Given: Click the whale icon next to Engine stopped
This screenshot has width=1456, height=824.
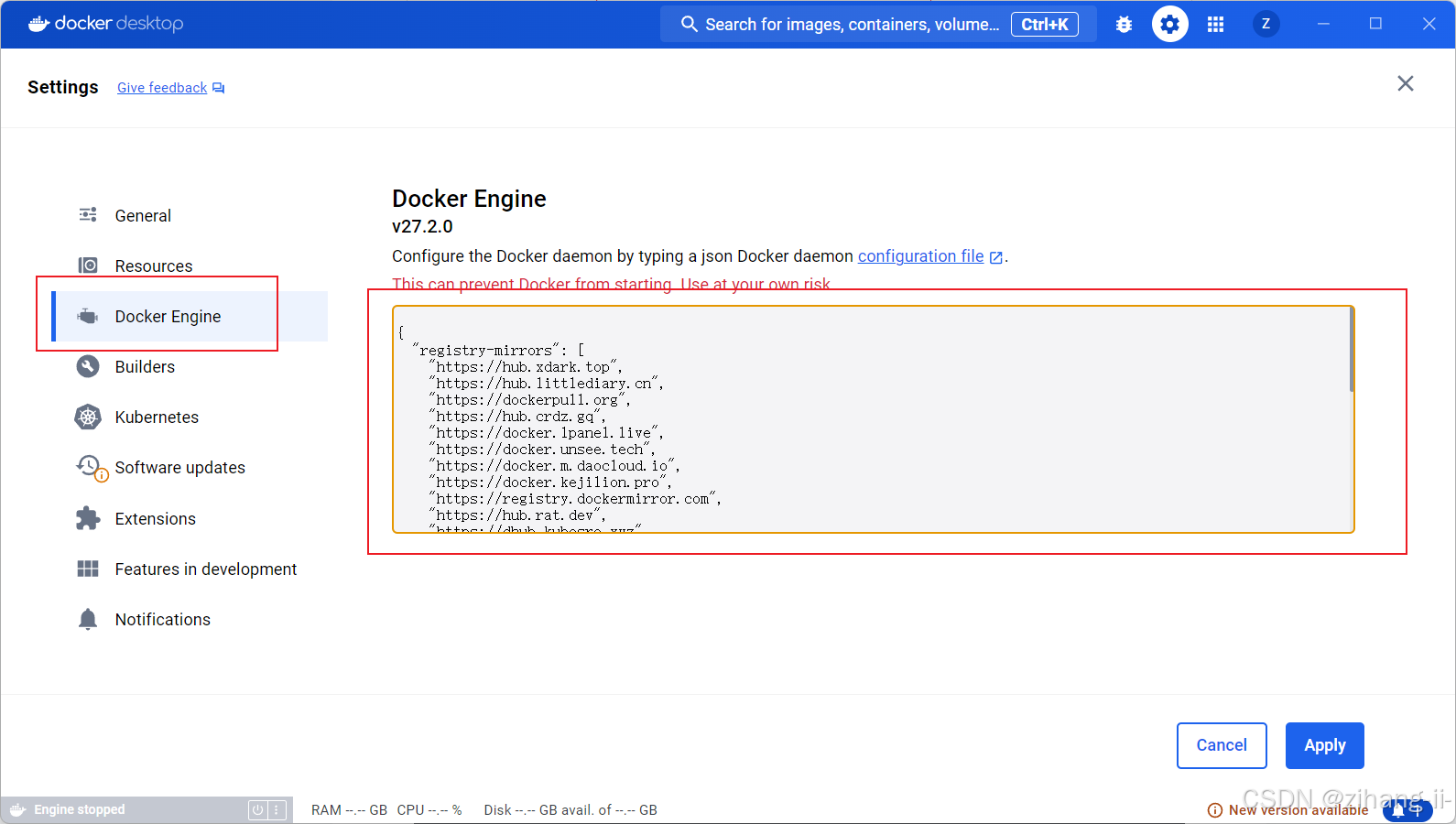Looking at the screenshot, I should [x=17, y=809].
